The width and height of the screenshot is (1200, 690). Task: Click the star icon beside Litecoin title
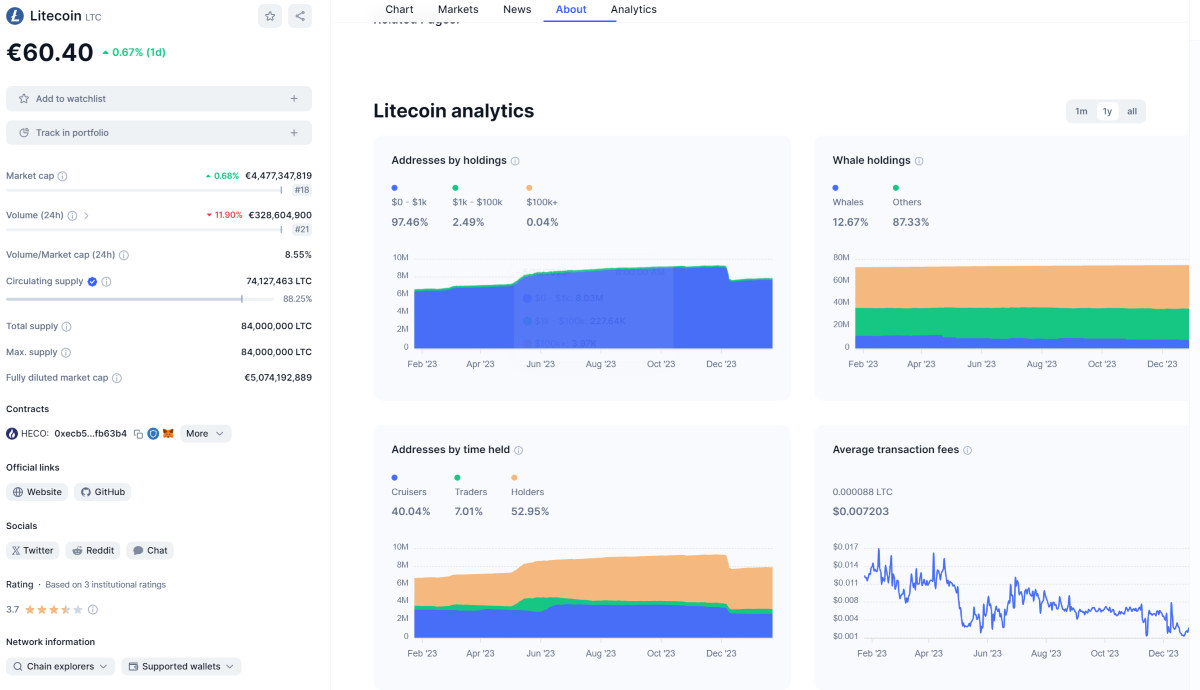coord(270,16)
